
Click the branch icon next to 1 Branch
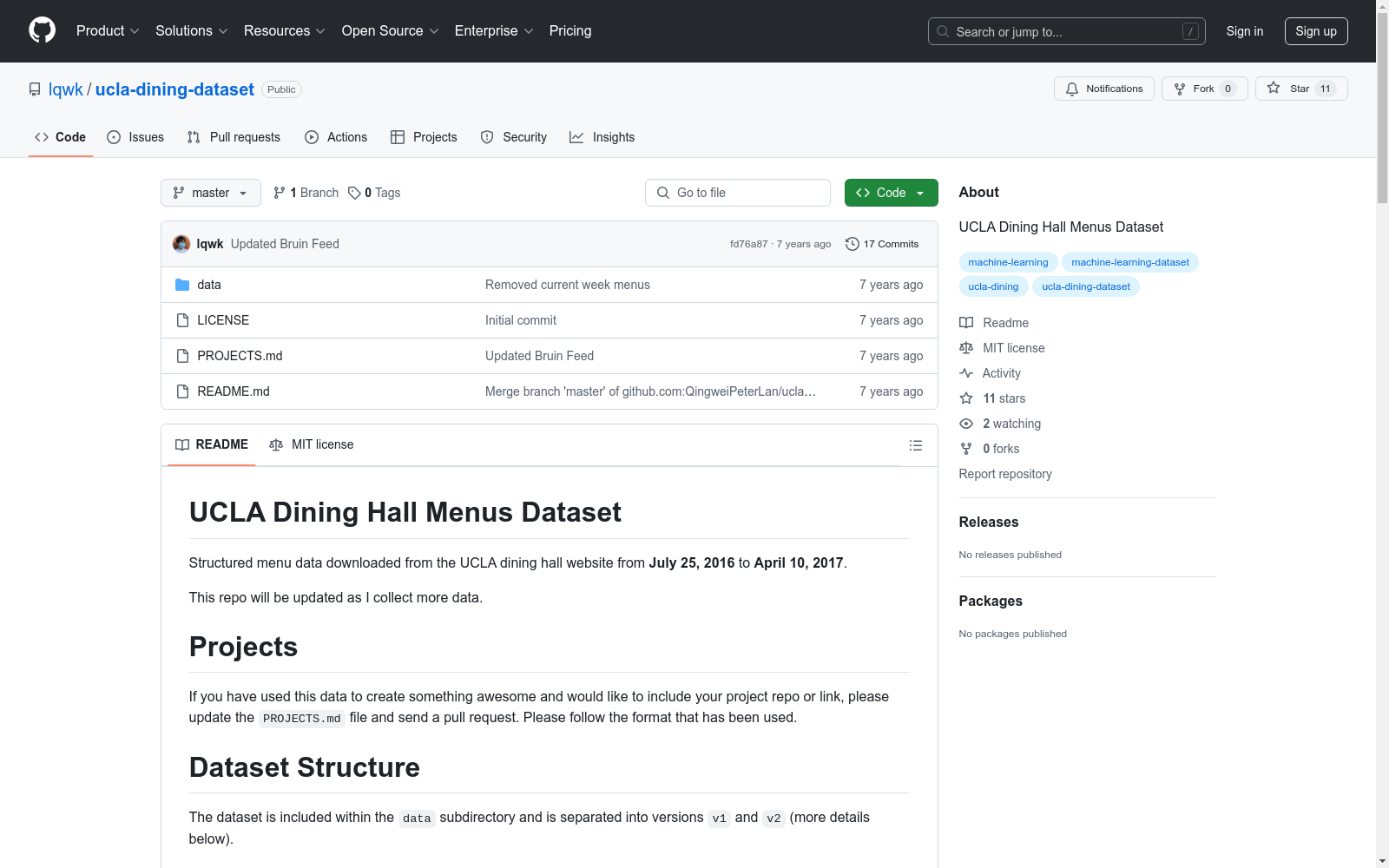point(280,193)
